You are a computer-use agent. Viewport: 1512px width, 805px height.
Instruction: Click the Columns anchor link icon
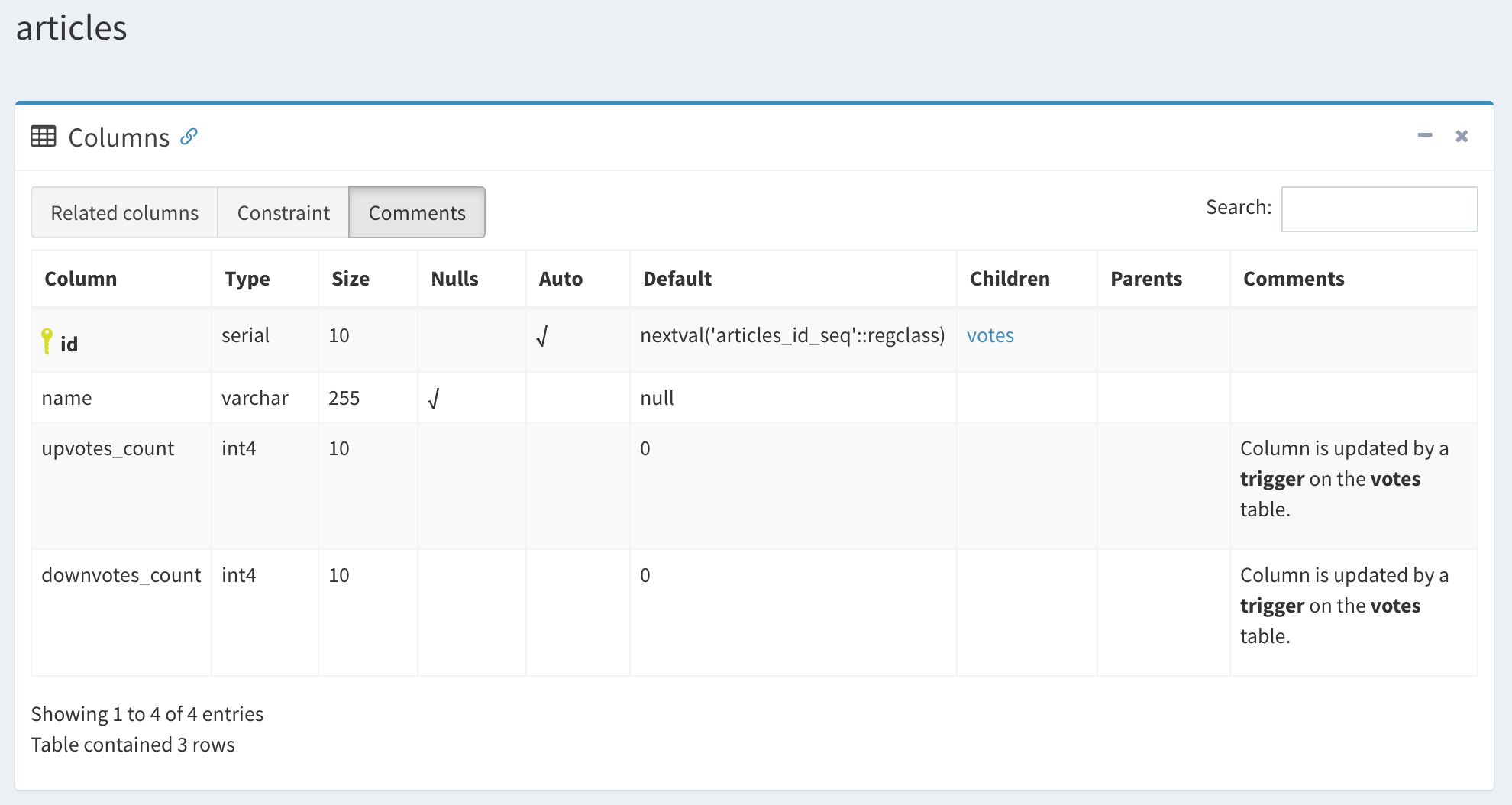189,137
